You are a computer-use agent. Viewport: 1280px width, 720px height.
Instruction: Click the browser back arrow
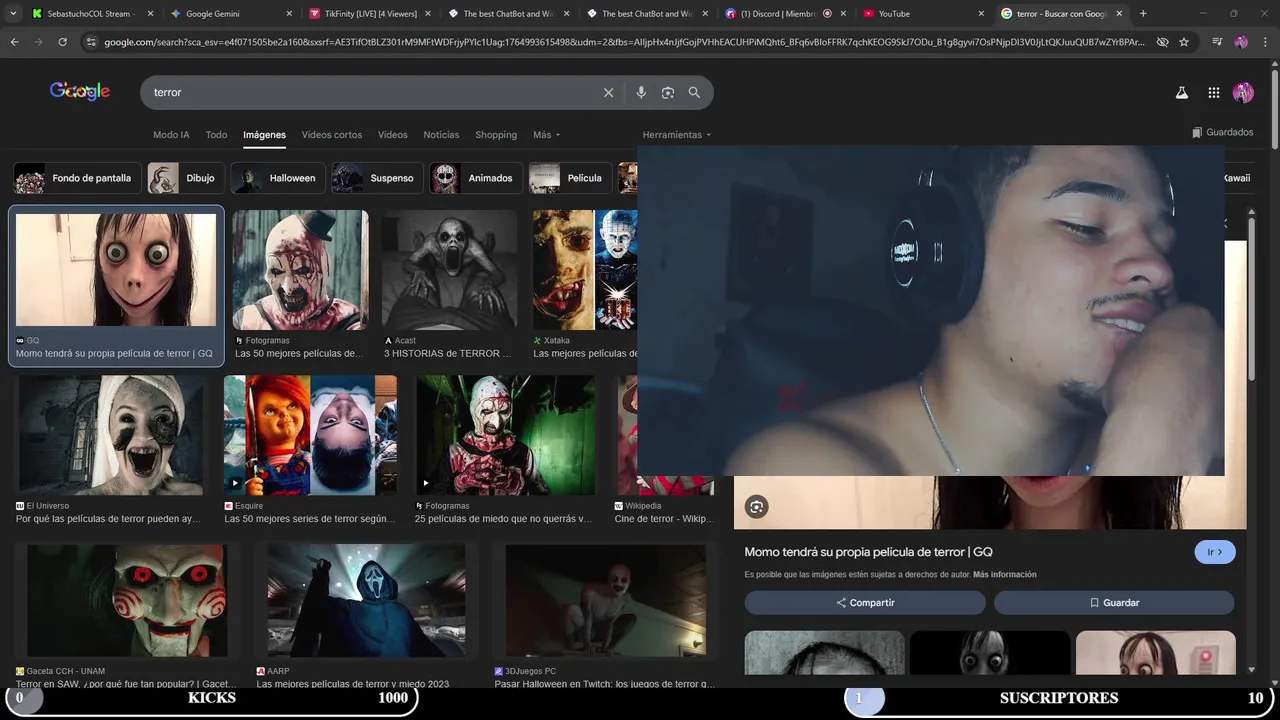tap(14, 42)
